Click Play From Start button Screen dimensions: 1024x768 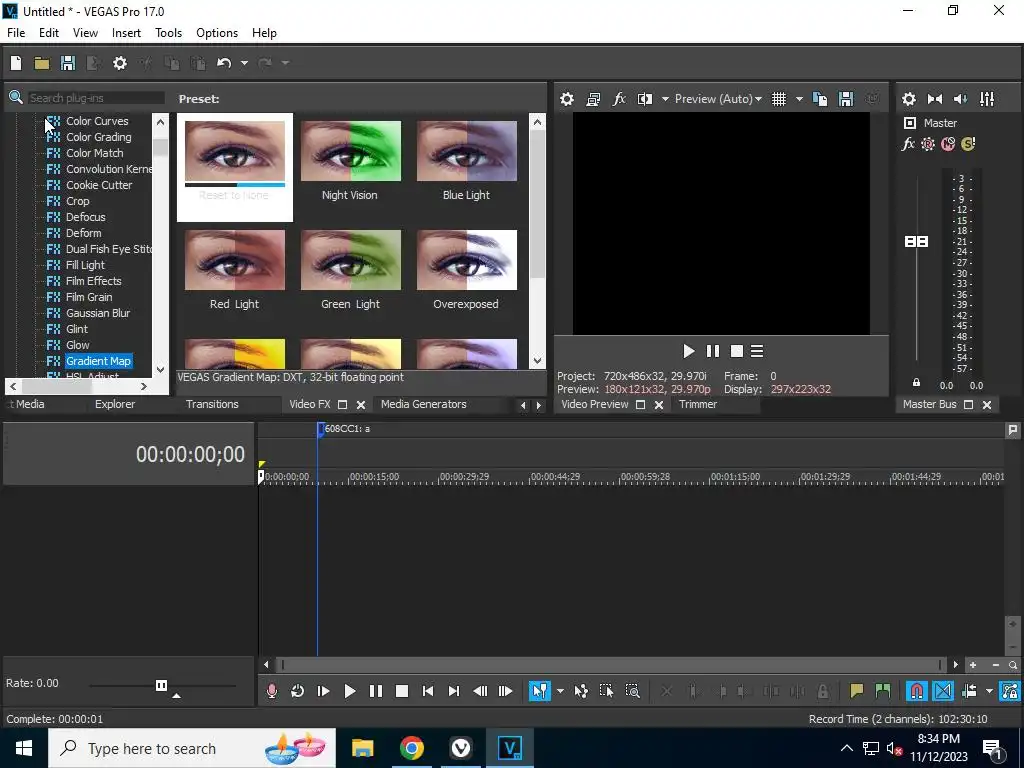coord(323,691)
